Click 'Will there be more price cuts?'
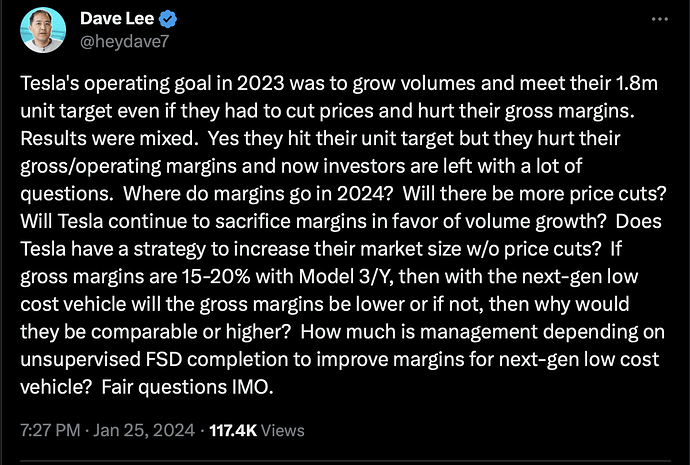Viewport: 690px width, 465px height. coord(535,194)
